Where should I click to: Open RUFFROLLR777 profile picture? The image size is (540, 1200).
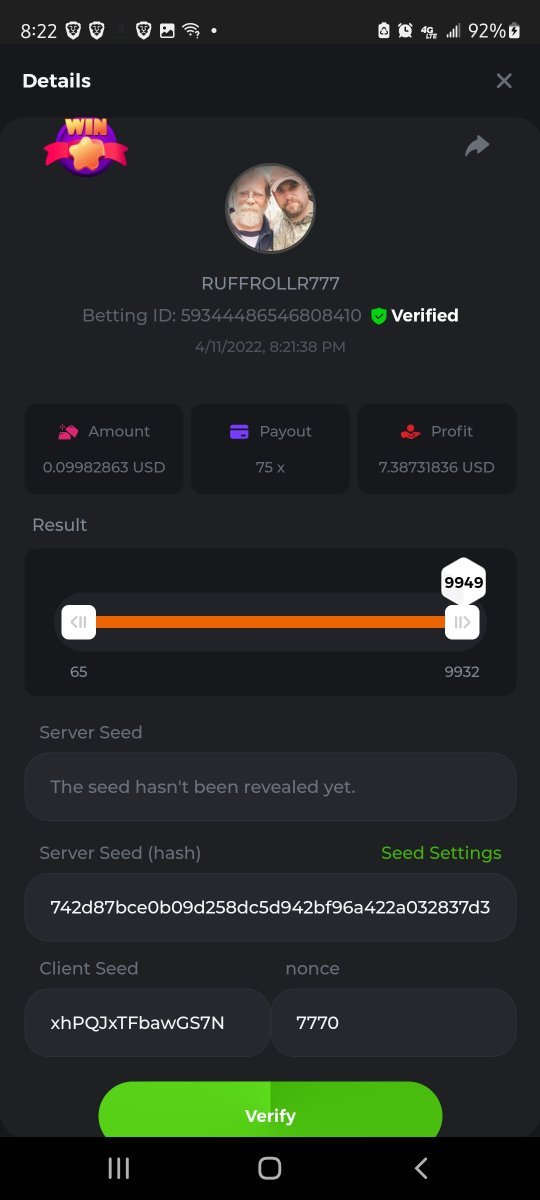point(270,209)
